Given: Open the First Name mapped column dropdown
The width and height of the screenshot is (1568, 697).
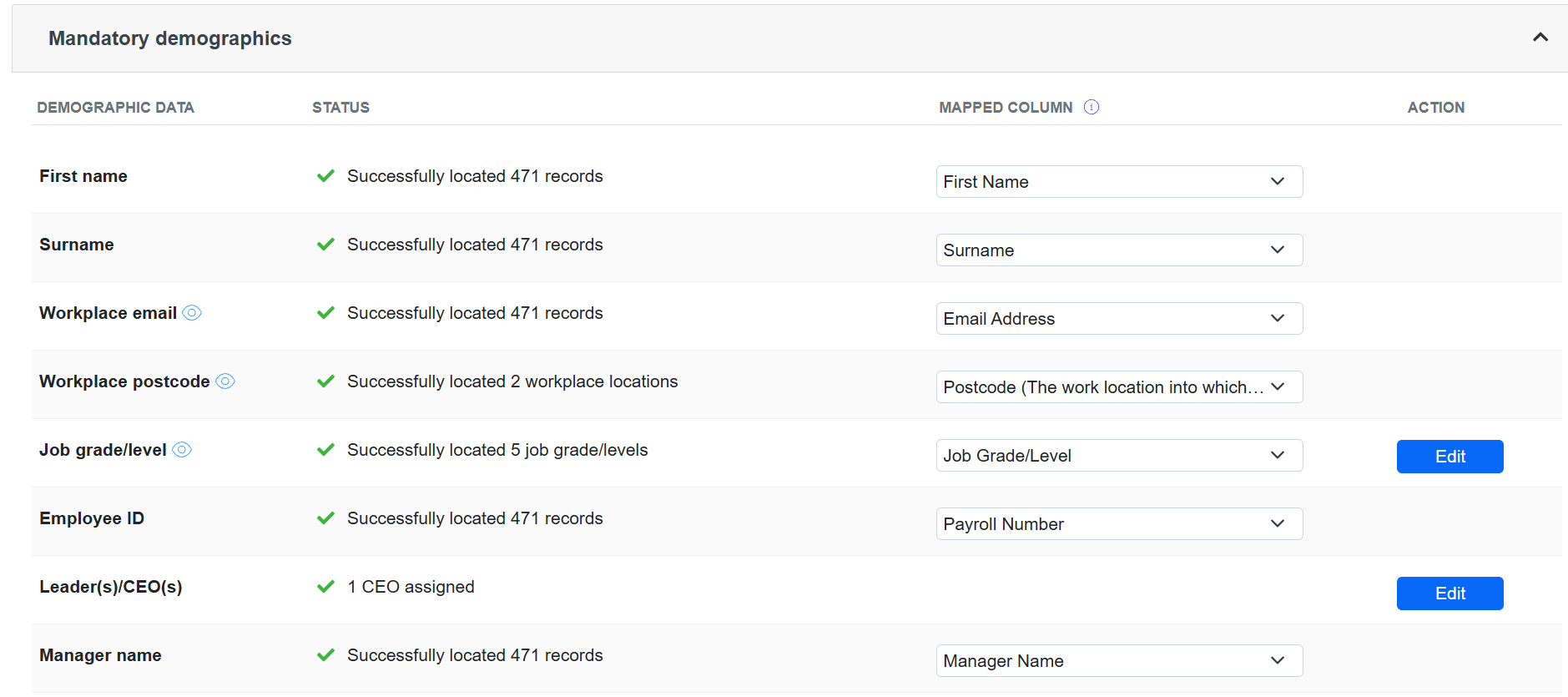Looking at the screenshot, I should 1118,182.
